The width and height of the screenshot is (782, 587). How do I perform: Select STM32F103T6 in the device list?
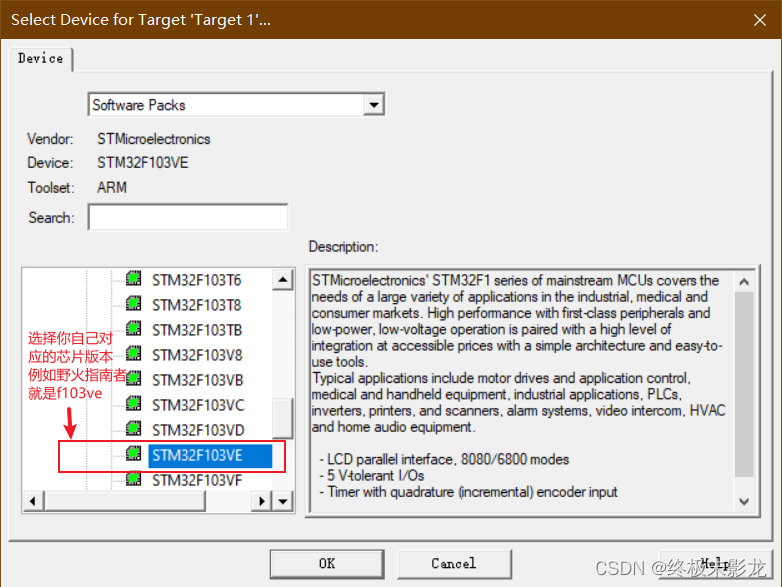[196, 280]
